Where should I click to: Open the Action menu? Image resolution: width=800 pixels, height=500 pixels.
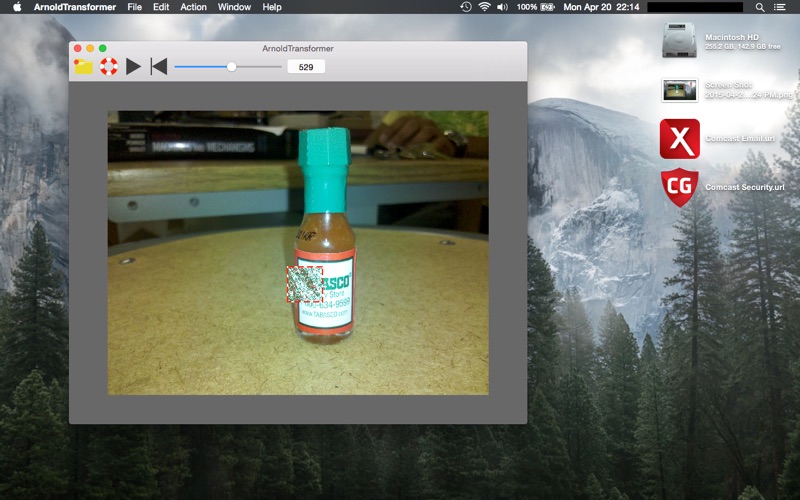pos(193,7)
